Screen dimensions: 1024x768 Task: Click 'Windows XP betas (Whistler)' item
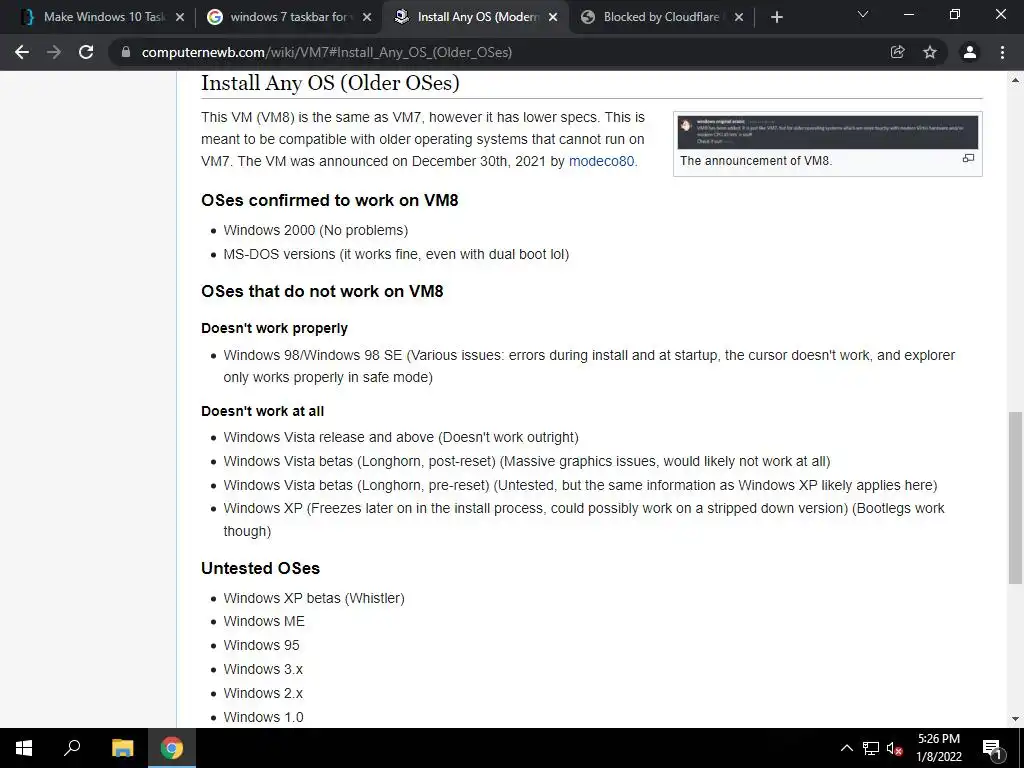pos(313,598)
